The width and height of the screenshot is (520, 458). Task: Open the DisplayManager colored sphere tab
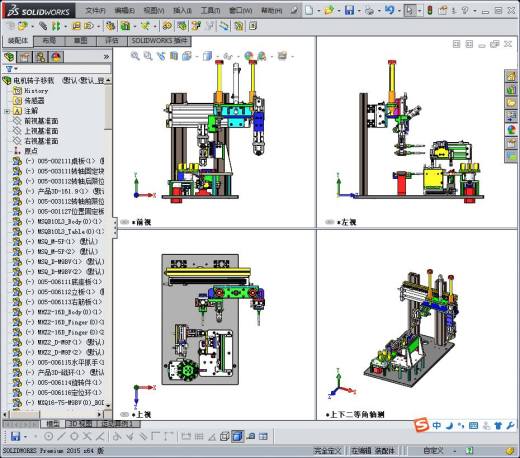[56, 57]
